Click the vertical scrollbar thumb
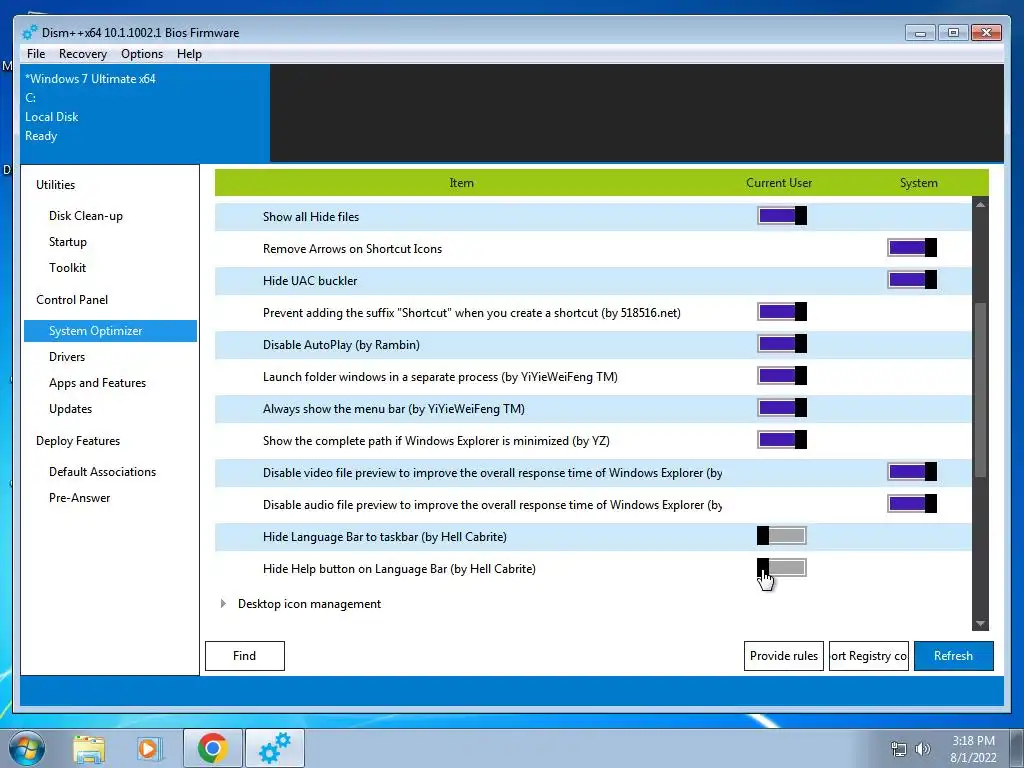Screen dimensions: 1024x768 (x=980, y=390)
